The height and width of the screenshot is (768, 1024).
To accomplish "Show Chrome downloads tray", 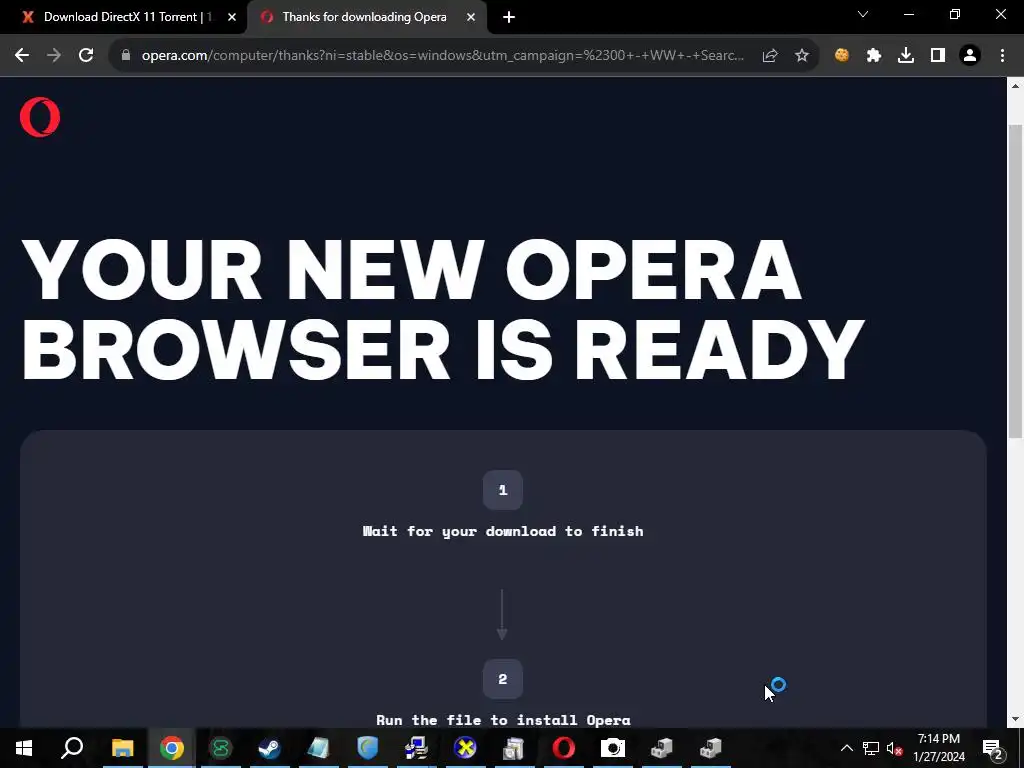I will pos(906,56).
